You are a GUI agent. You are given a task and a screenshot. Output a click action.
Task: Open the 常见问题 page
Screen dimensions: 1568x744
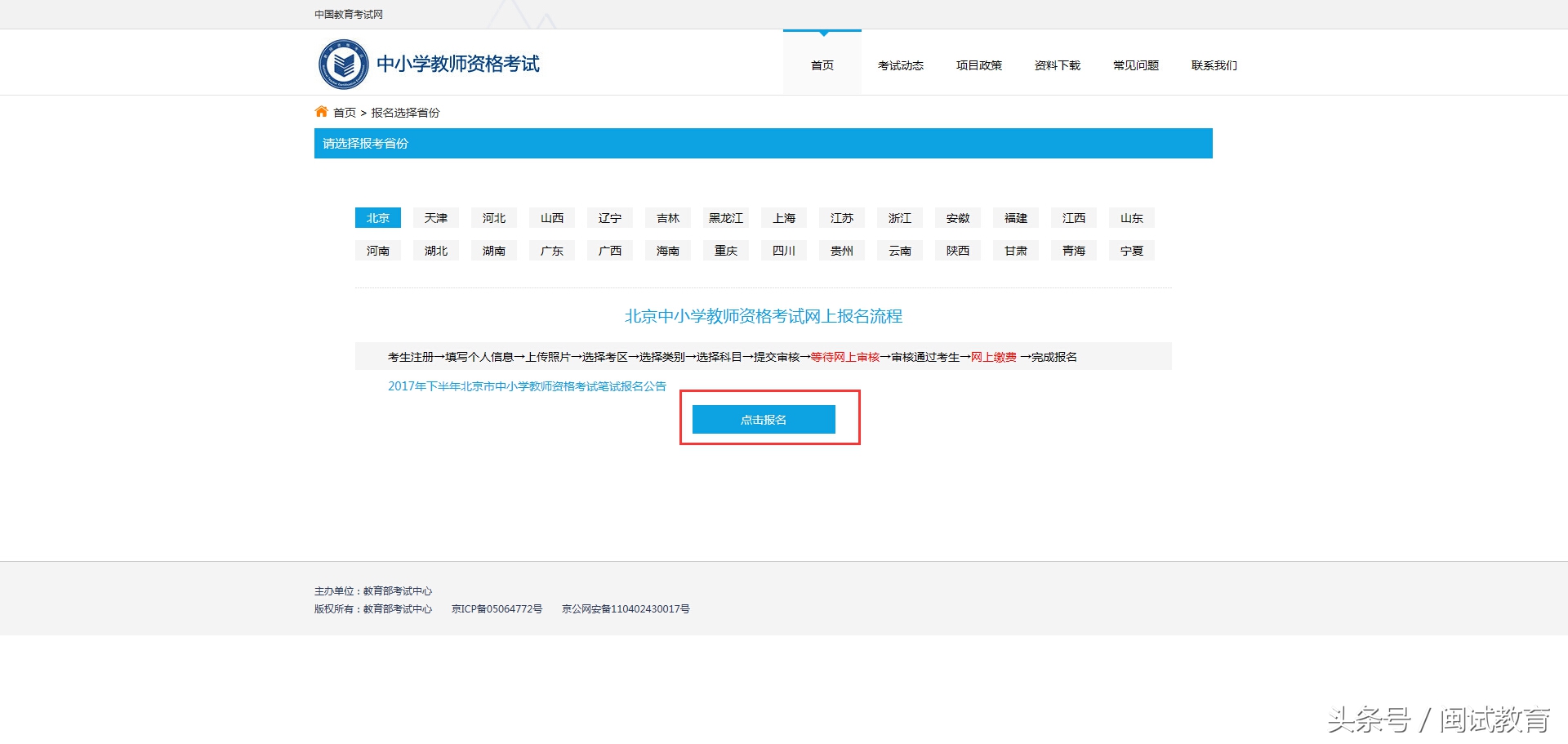tap(1134, 65)
